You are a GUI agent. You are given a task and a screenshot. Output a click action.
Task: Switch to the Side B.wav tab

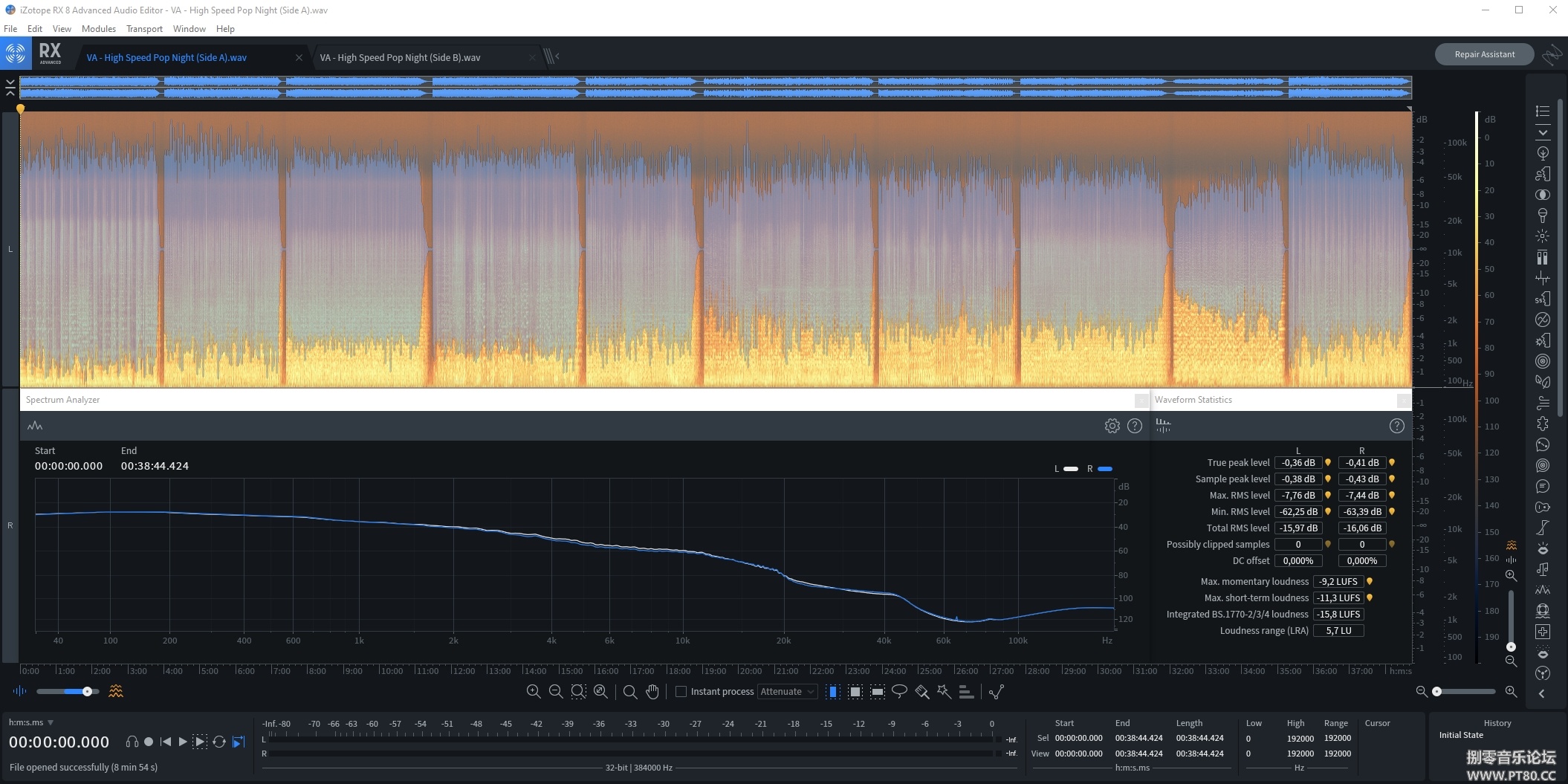400,57
